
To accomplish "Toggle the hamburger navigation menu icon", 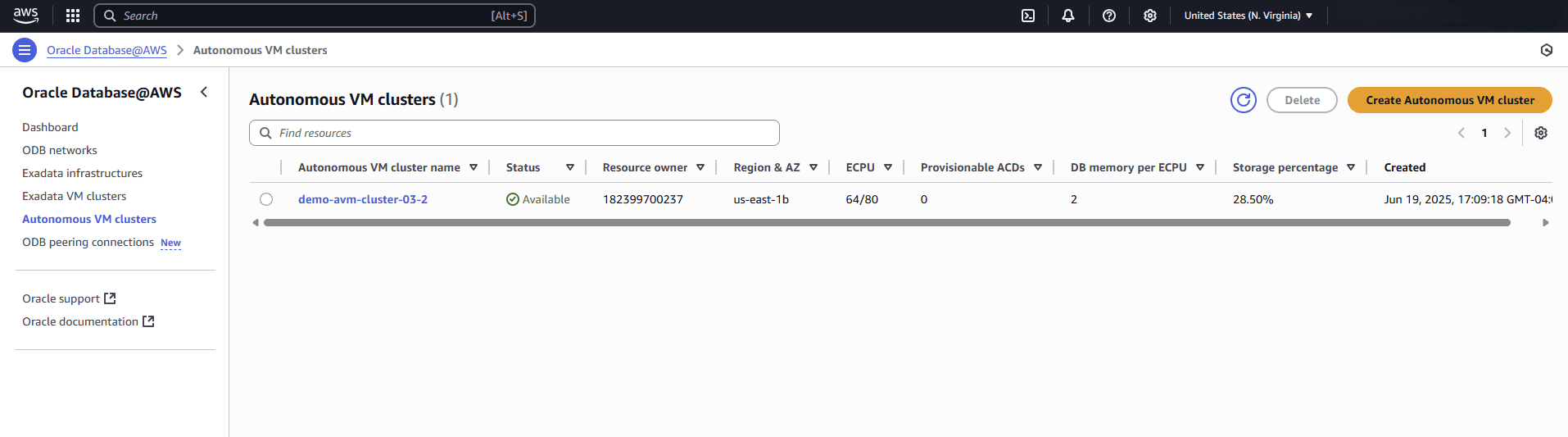I will [x=25, y=50].
